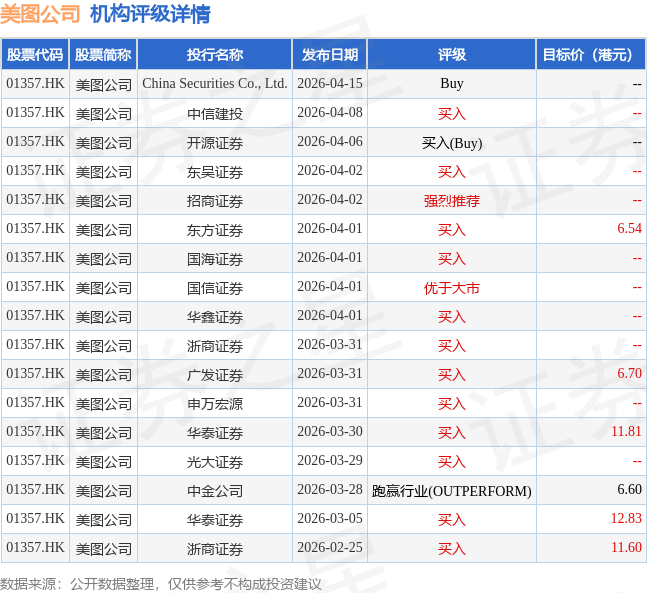Click the date 2026-04-06

(330, 141)
